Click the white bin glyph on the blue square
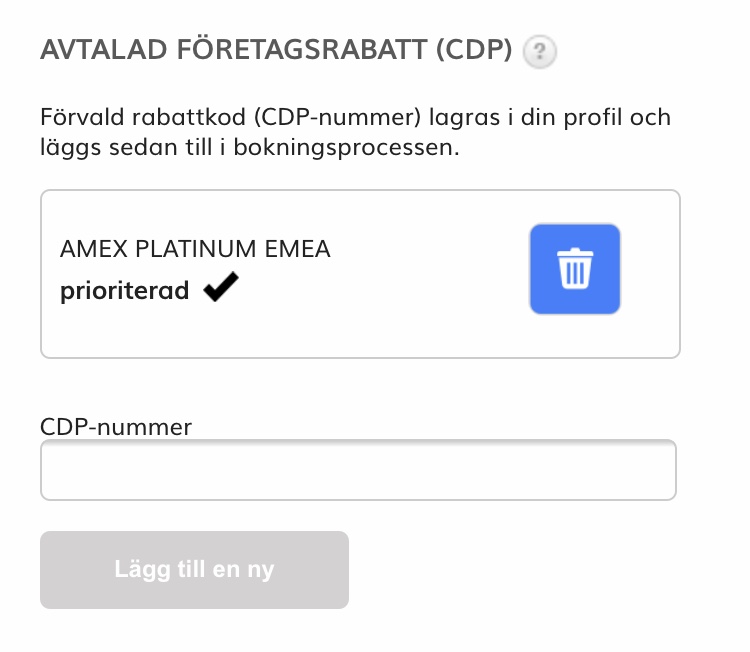Viewport: 750px width, 652px height. [x=575, y=270]
